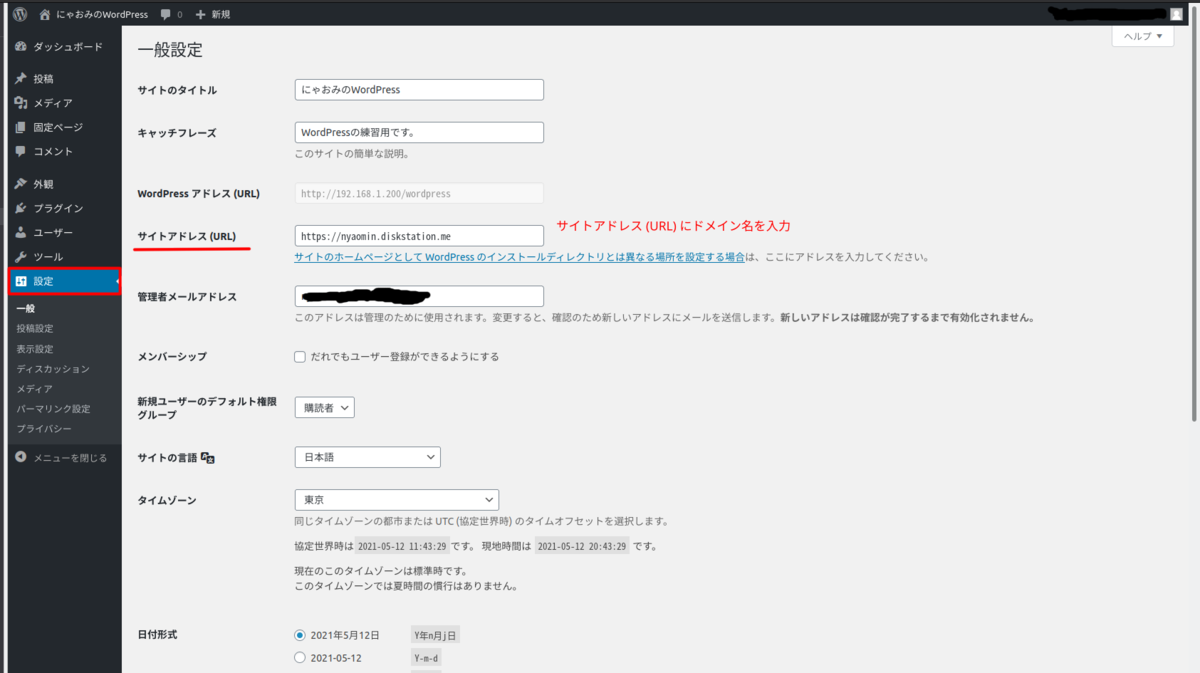Click the 一般設定 page heading
Image resolution: width=1200 pixels, height=673 pixels.
click(x=170, y=49)
